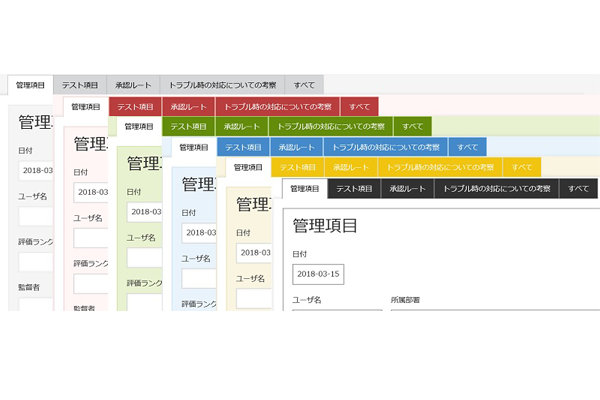Click the blue すべて tab
Screen dimensions: 600x400
pyautogui.click(x=467, y=147)
